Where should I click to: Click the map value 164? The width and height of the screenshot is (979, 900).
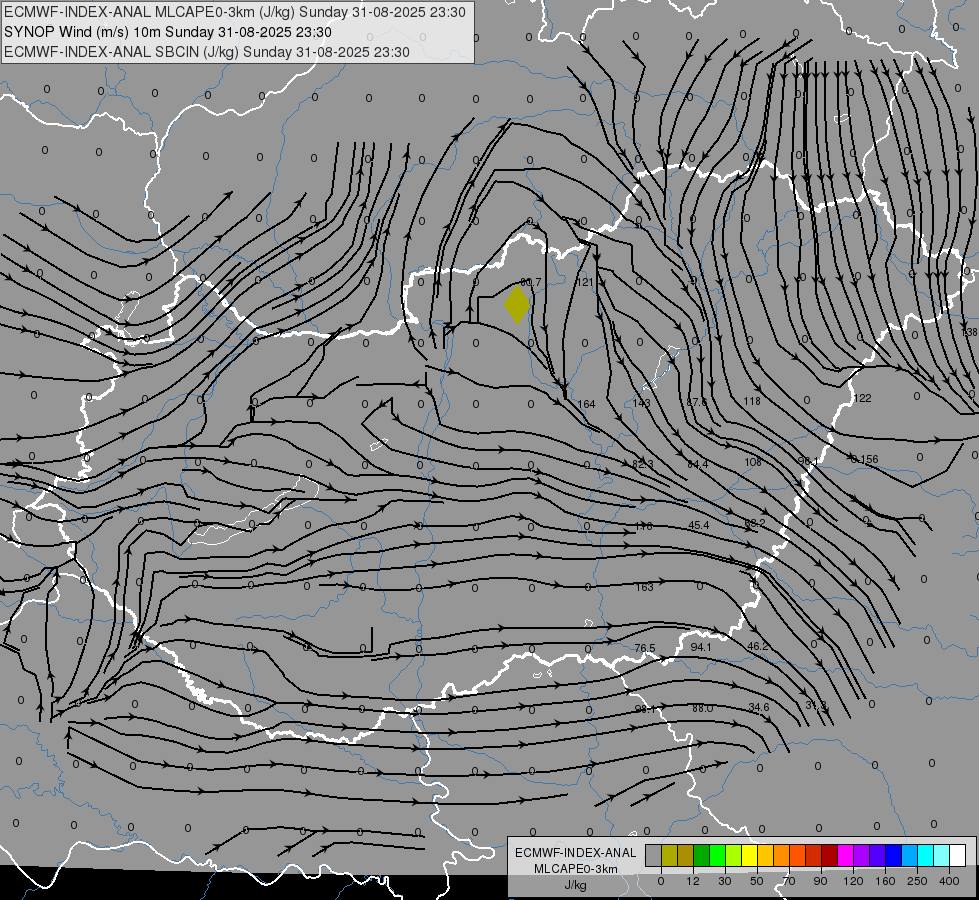586,404
